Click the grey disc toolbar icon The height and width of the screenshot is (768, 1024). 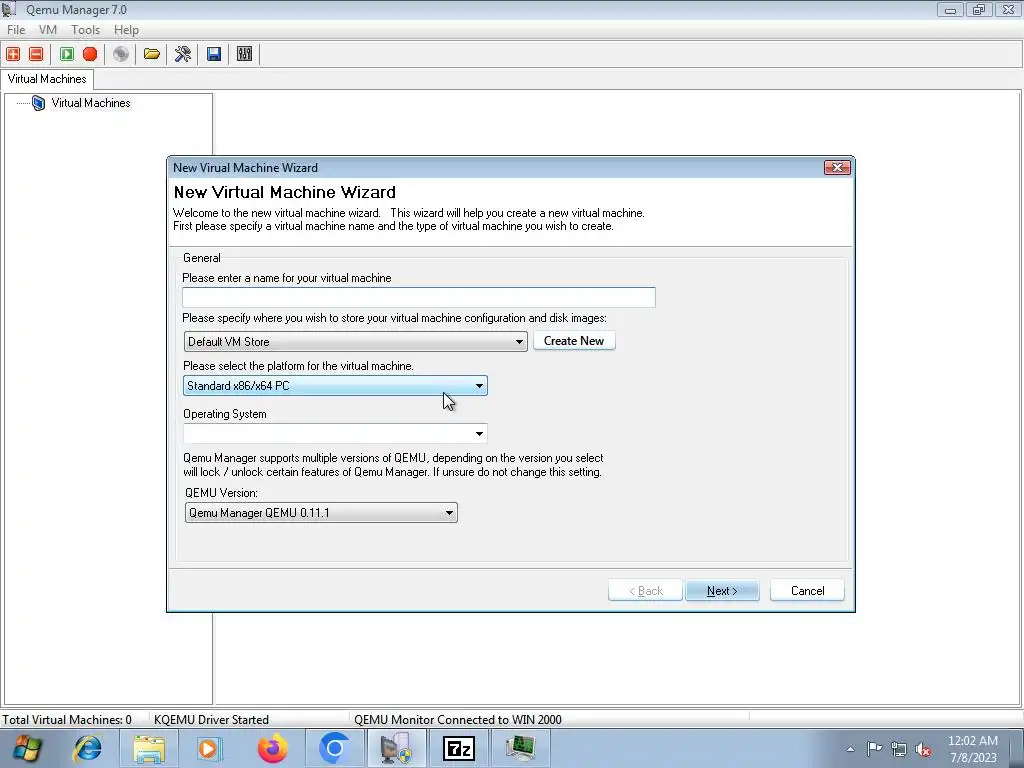point(121,54)
